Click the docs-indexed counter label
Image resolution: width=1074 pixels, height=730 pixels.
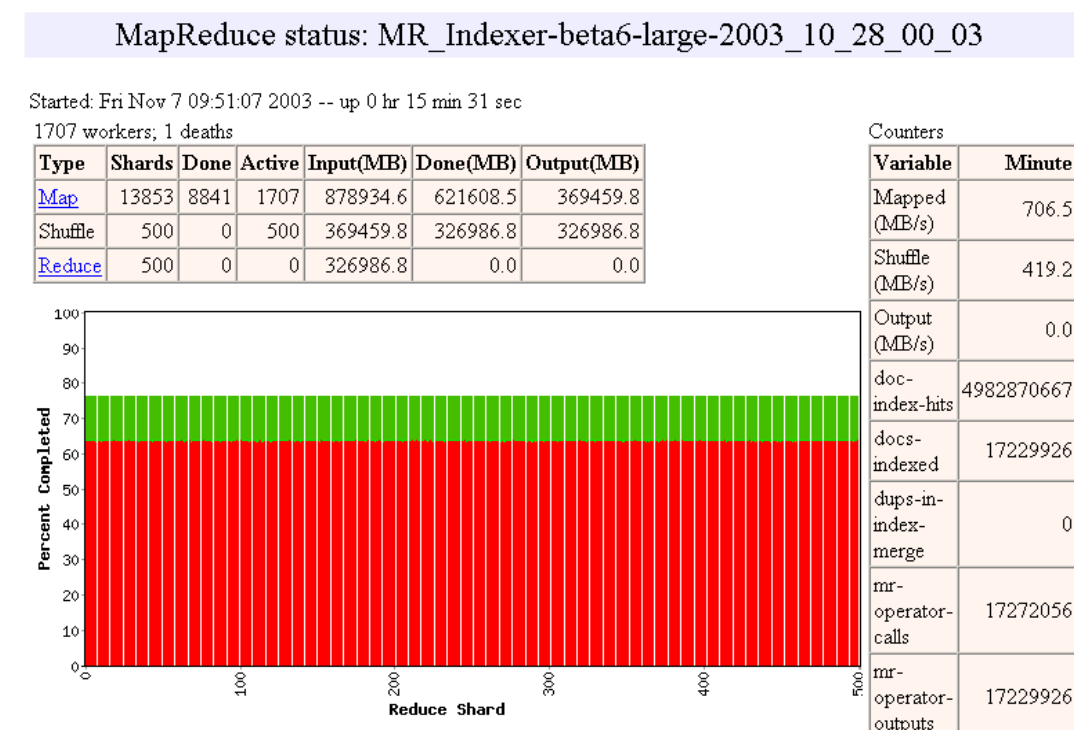(906, 451)
